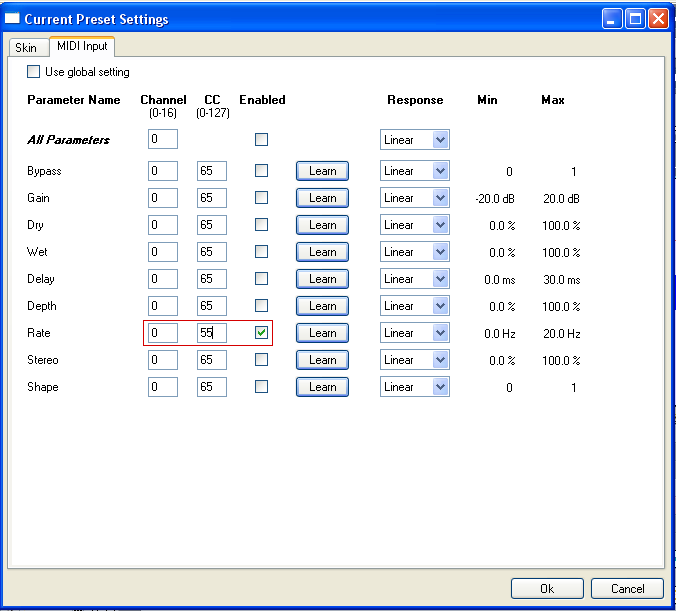Maximize the Current Preset Settings window

pyautogui.click(x=635, y=19)
